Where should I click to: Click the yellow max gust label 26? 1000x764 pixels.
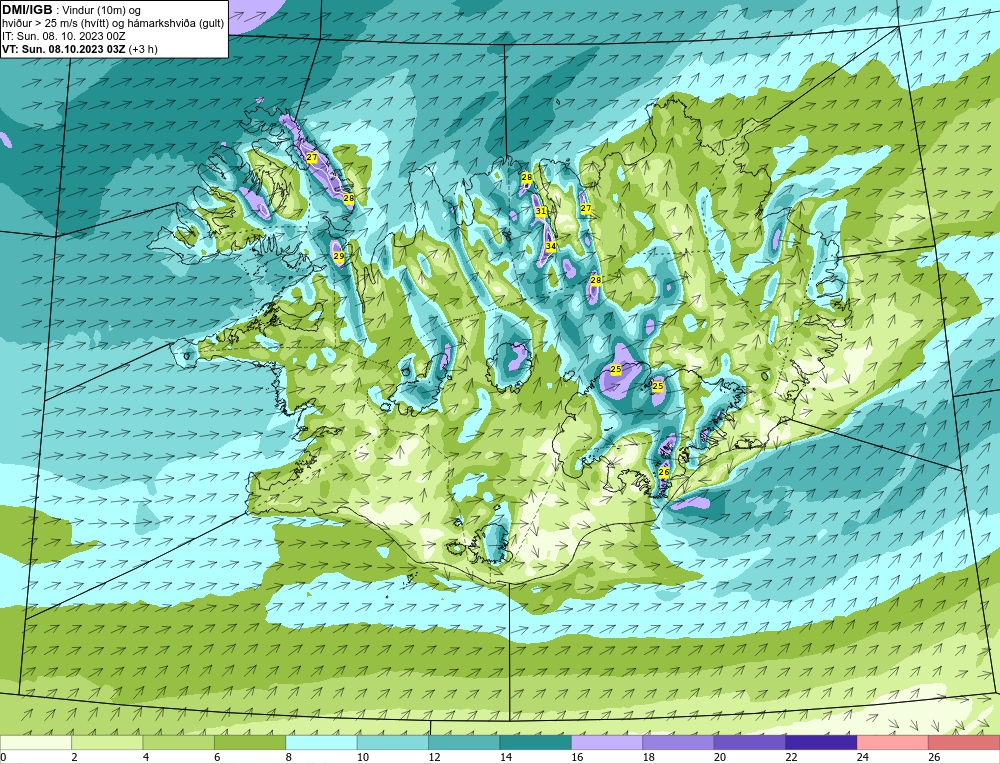663,472
